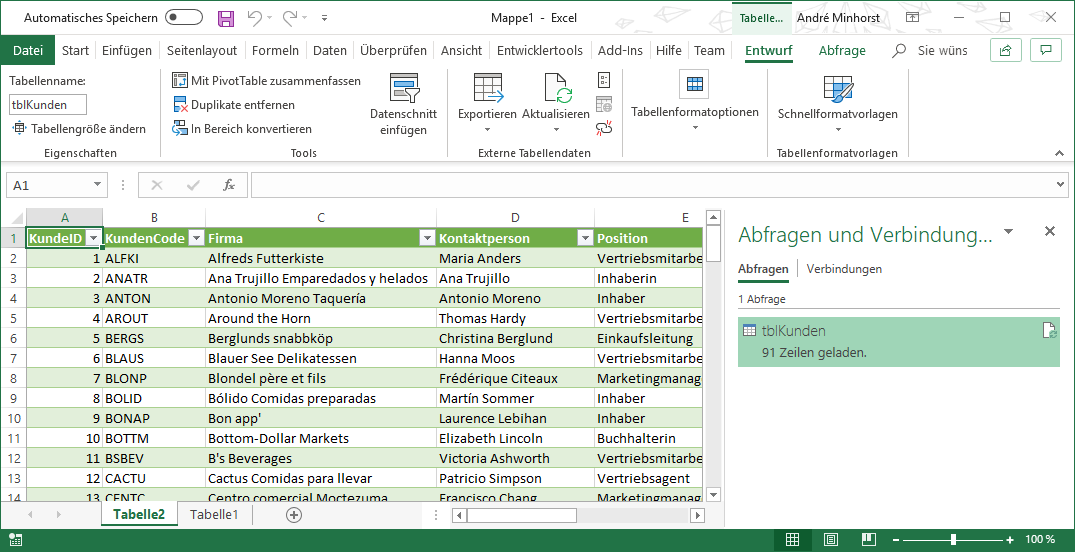This screenshot has width=1075, height=552.
Task: Collapse the ribbon chevron
Action: (x=1060, y=152)
